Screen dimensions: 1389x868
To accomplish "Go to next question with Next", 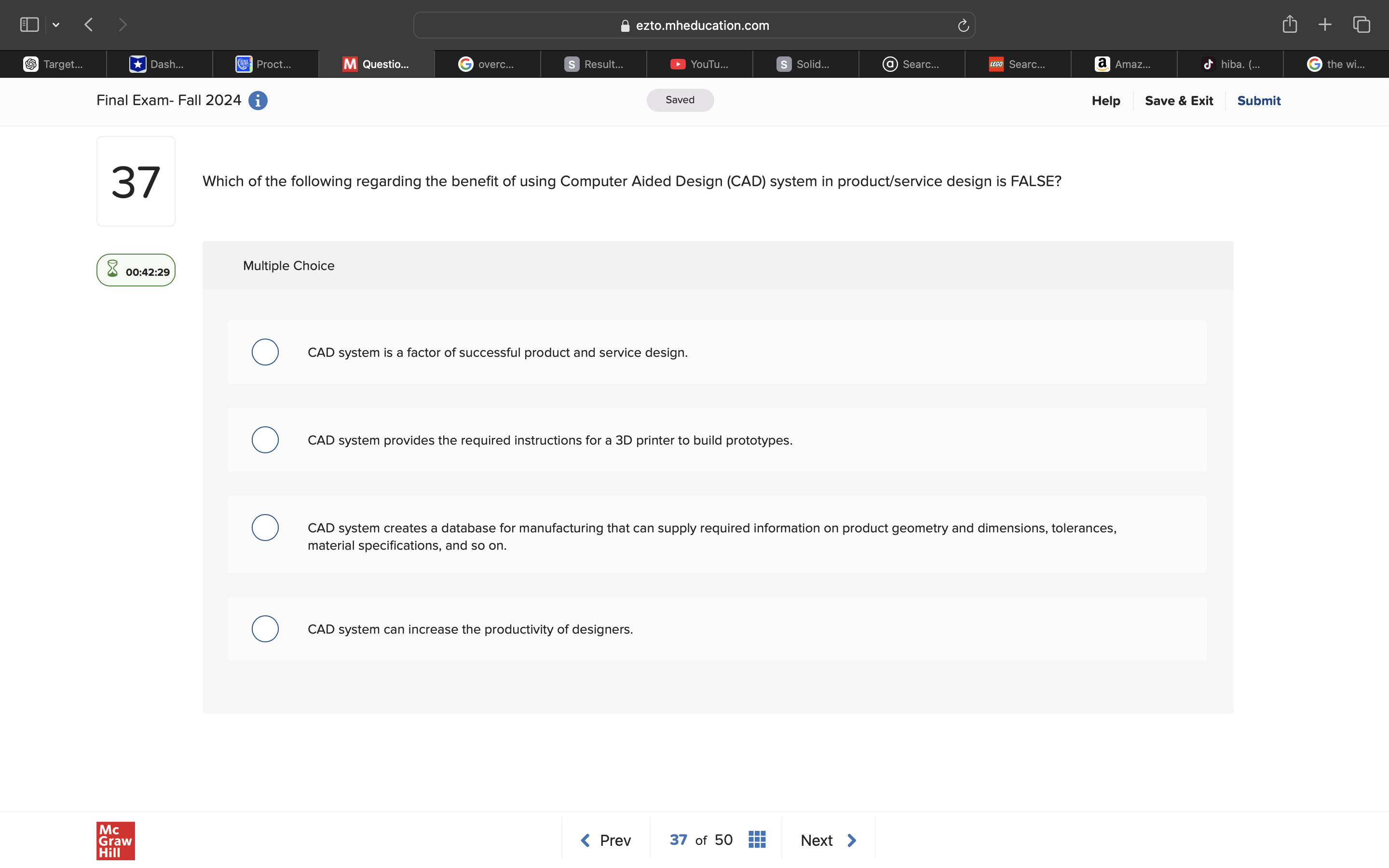I will point(828,841).
